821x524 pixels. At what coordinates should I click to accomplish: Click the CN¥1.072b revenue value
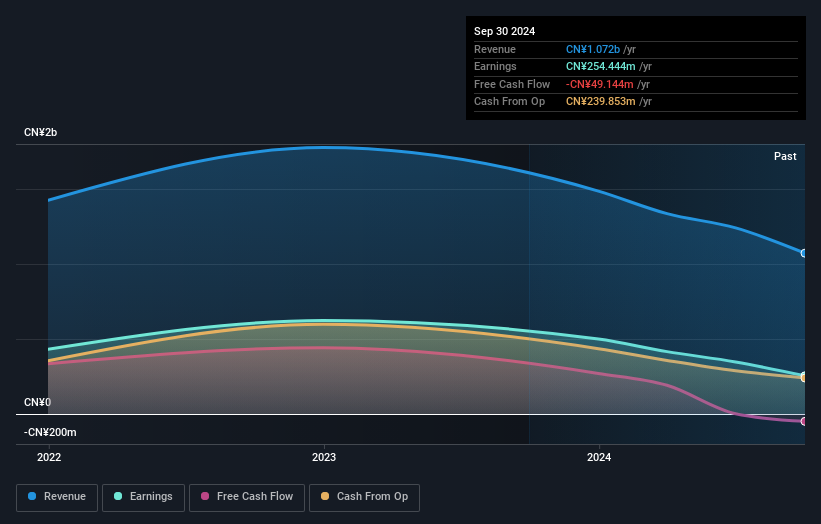[593, 49]
